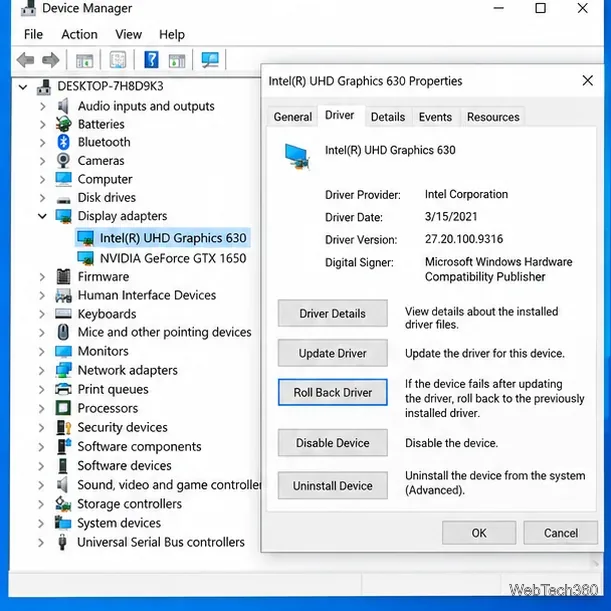This screenshot has height=611, width=611.
Task: Expand the Monitors category arrow
Action: click(41, 351)
